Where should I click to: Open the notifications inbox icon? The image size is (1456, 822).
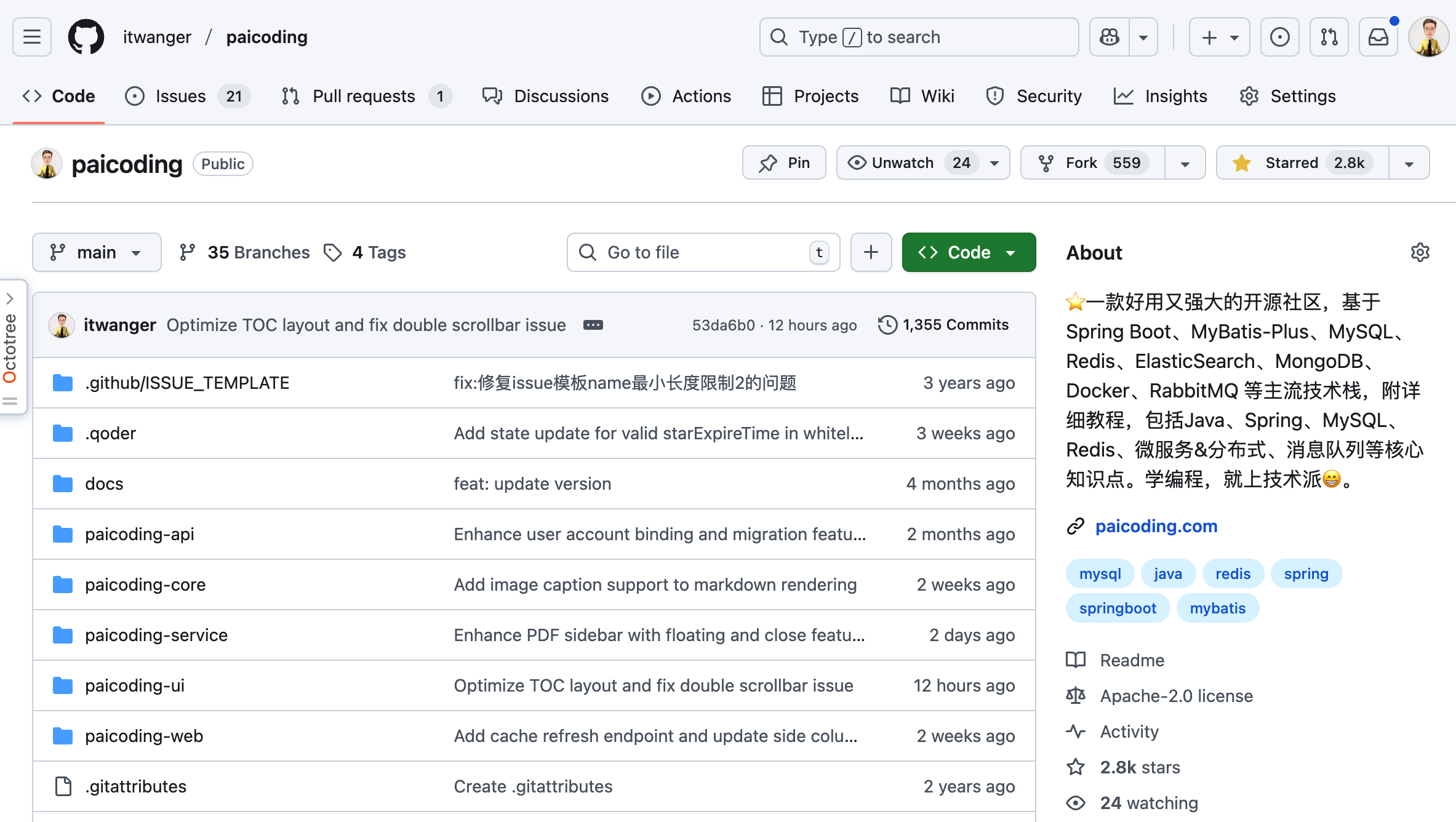click(x=1378, y=37)
